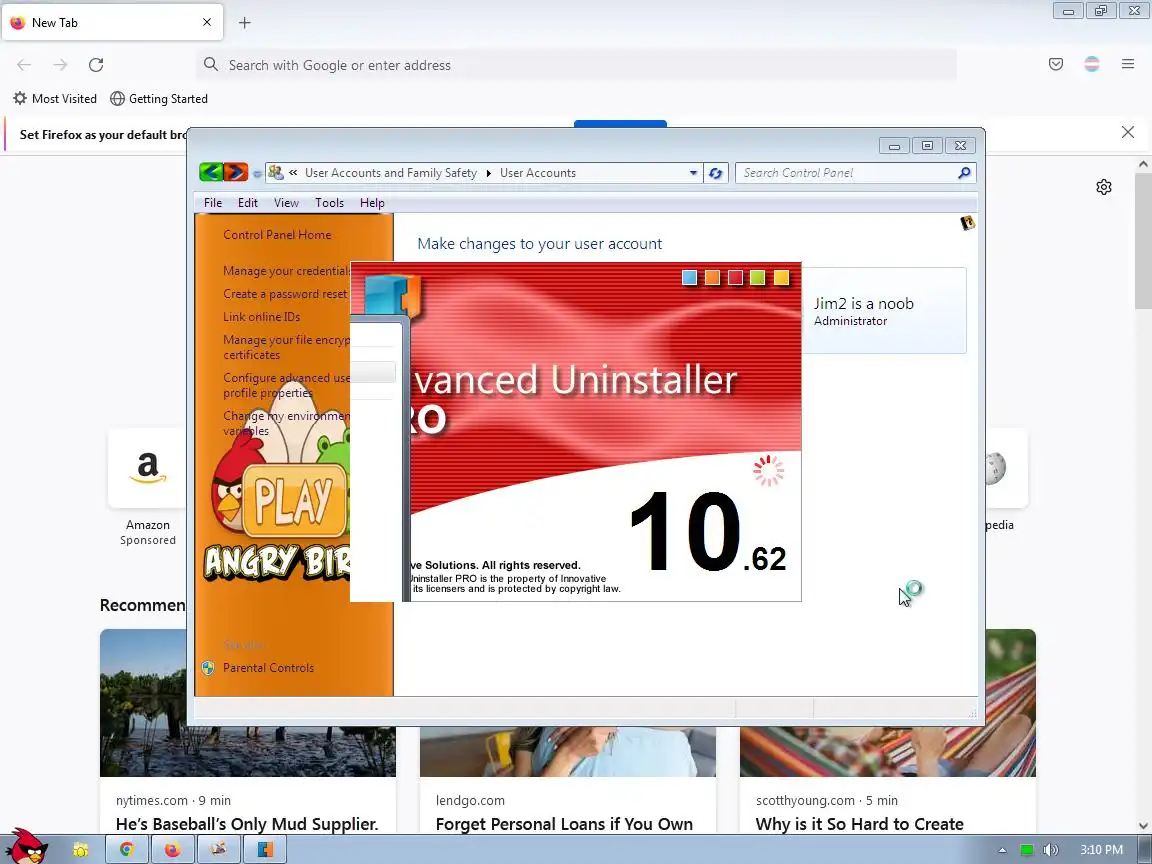
Task: Select the New Tab browser tab
Action: (x=112, y=23)
